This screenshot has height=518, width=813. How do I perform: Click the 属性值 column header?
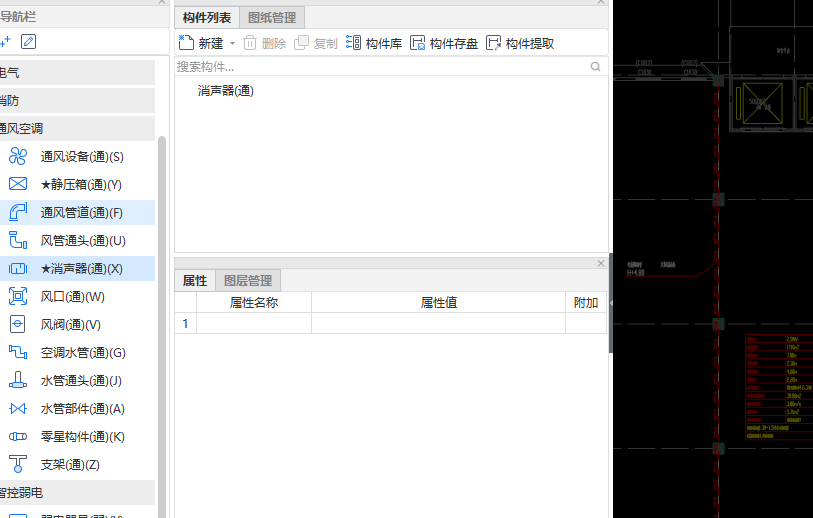click(439, 302)
